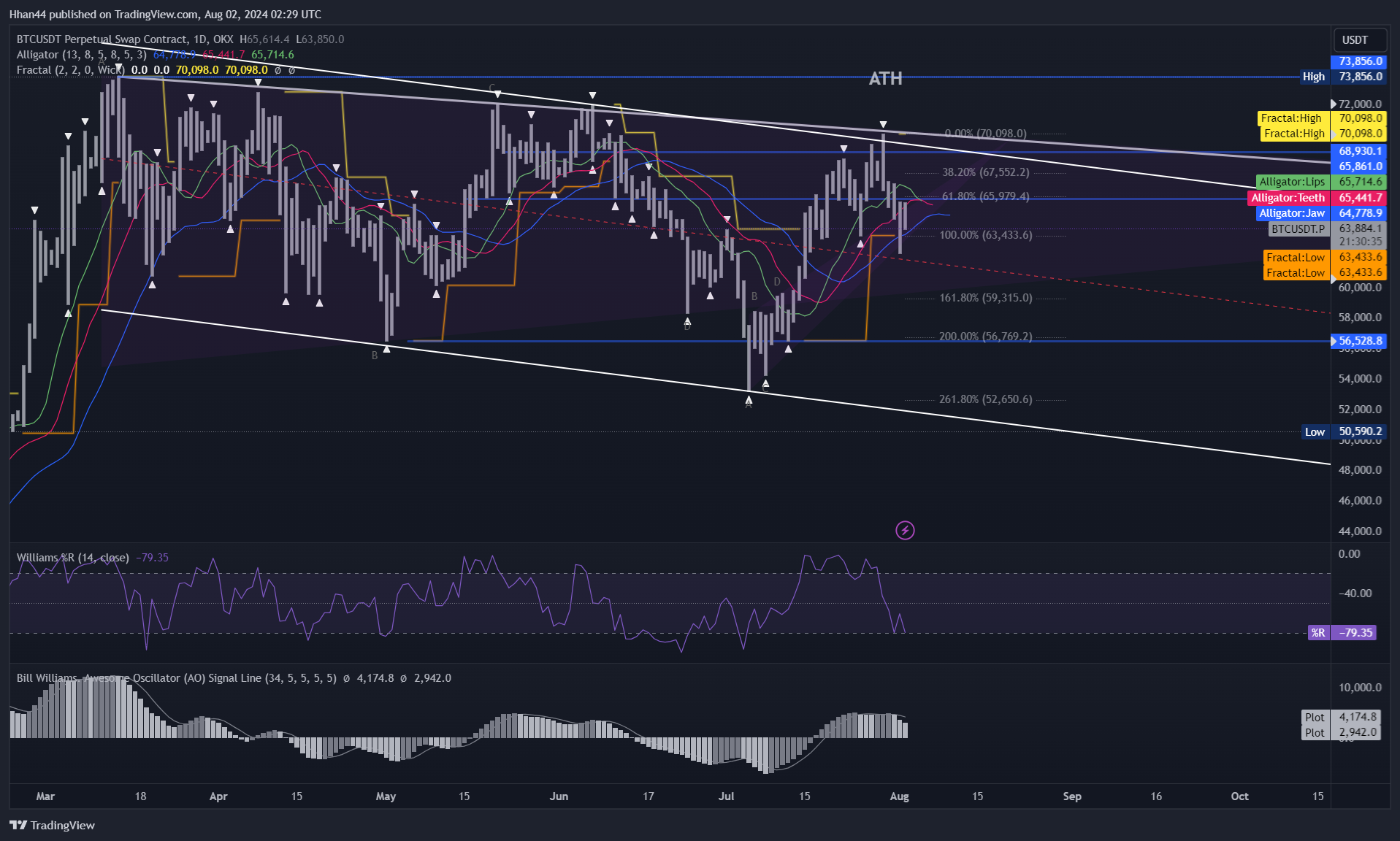
Task: Click the 48,000.0 price axis value
Action: [1360, 470]
